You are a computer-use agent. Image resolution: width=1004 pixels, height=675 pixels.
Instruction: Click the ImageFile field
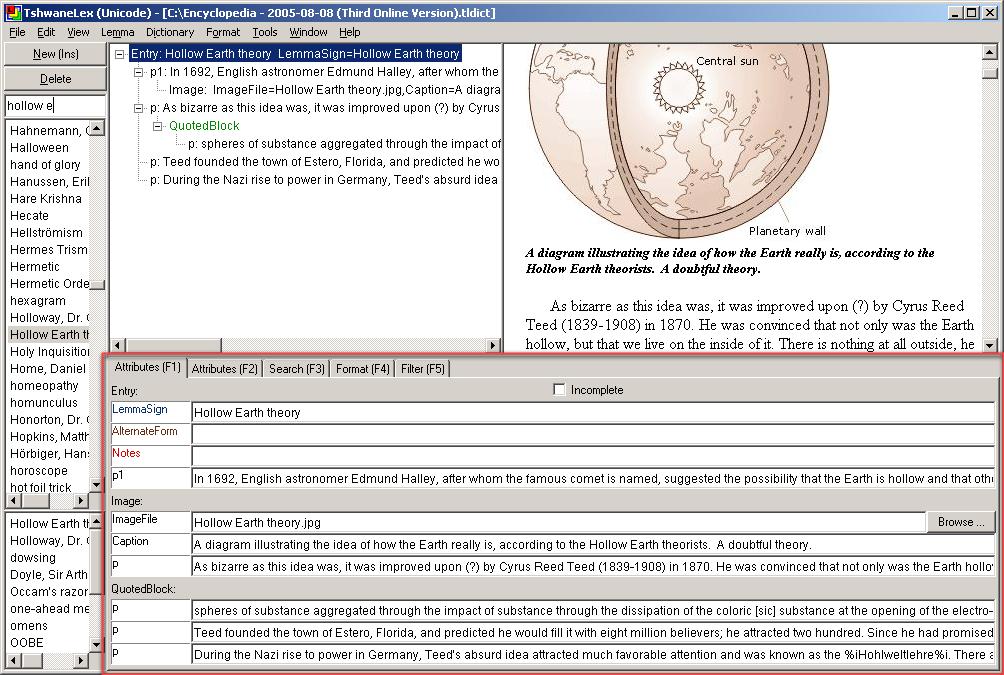(x=558, y=523)
